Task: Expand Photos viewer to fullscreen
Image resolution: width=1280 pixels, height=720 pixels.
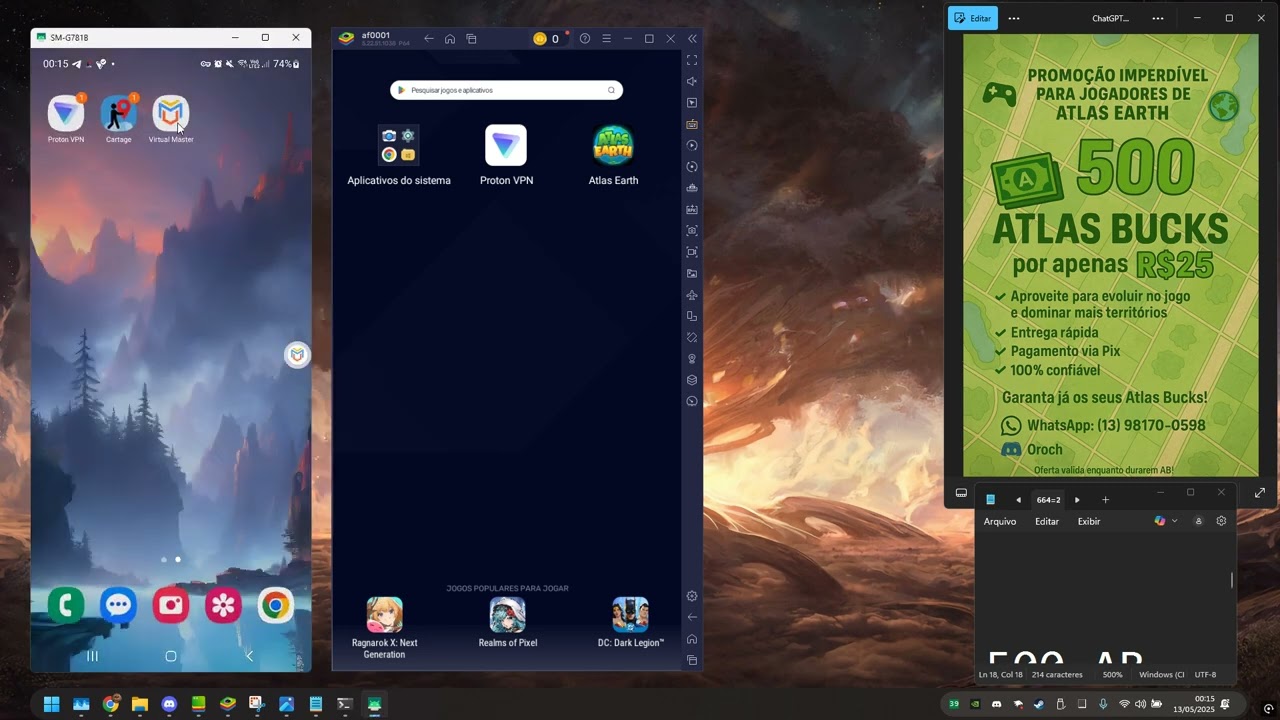Action: pyautogui.click(x=1260, y=493)
